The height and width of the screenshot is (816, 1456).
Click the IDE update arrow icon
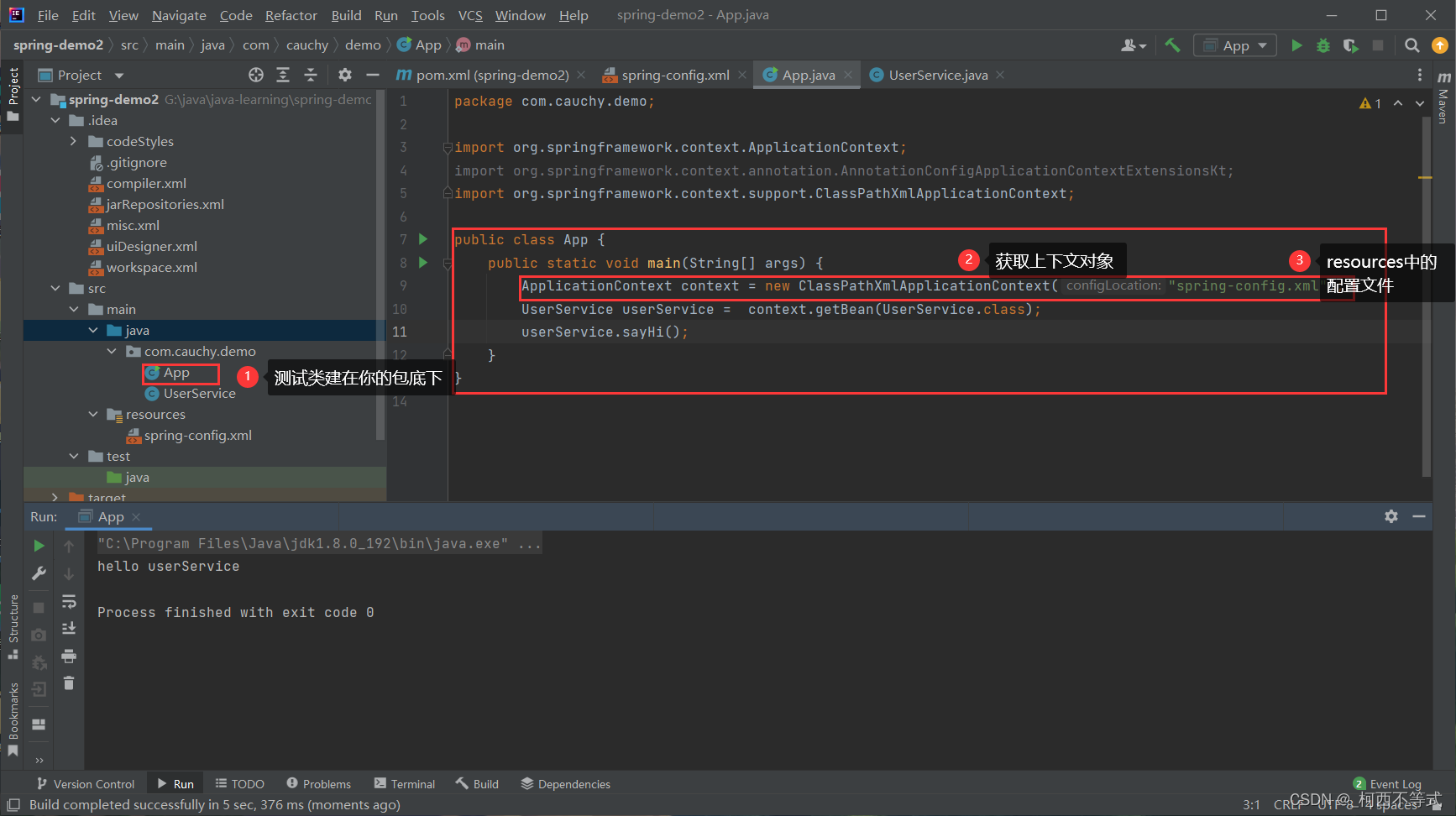point(1439,45)
